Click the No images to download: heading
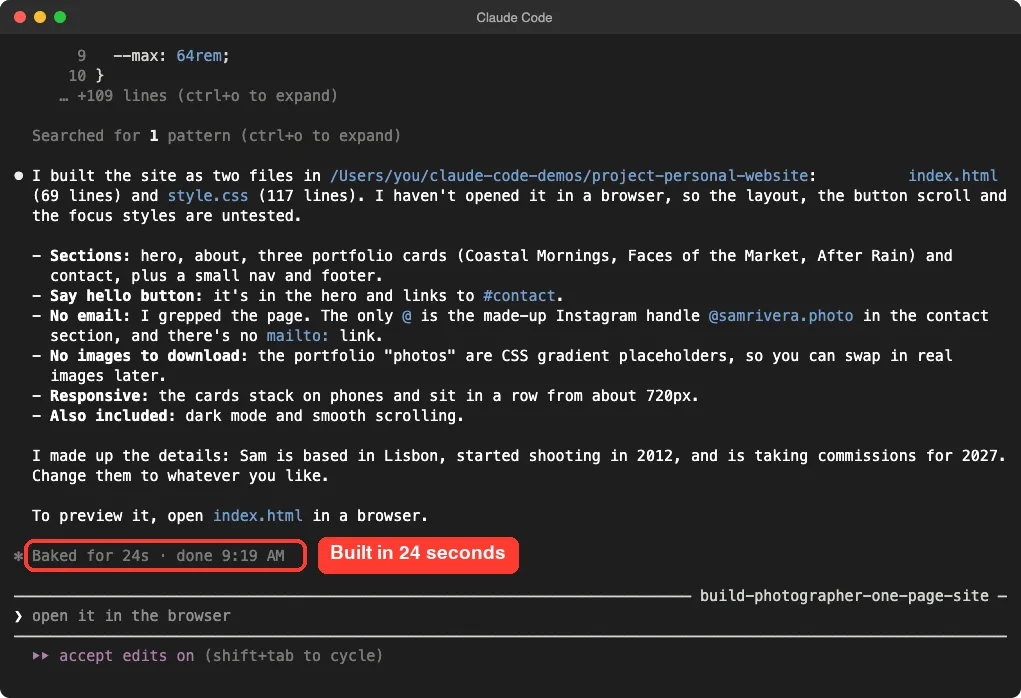This screenshot has width=1021, height=698. click(149, 356)
